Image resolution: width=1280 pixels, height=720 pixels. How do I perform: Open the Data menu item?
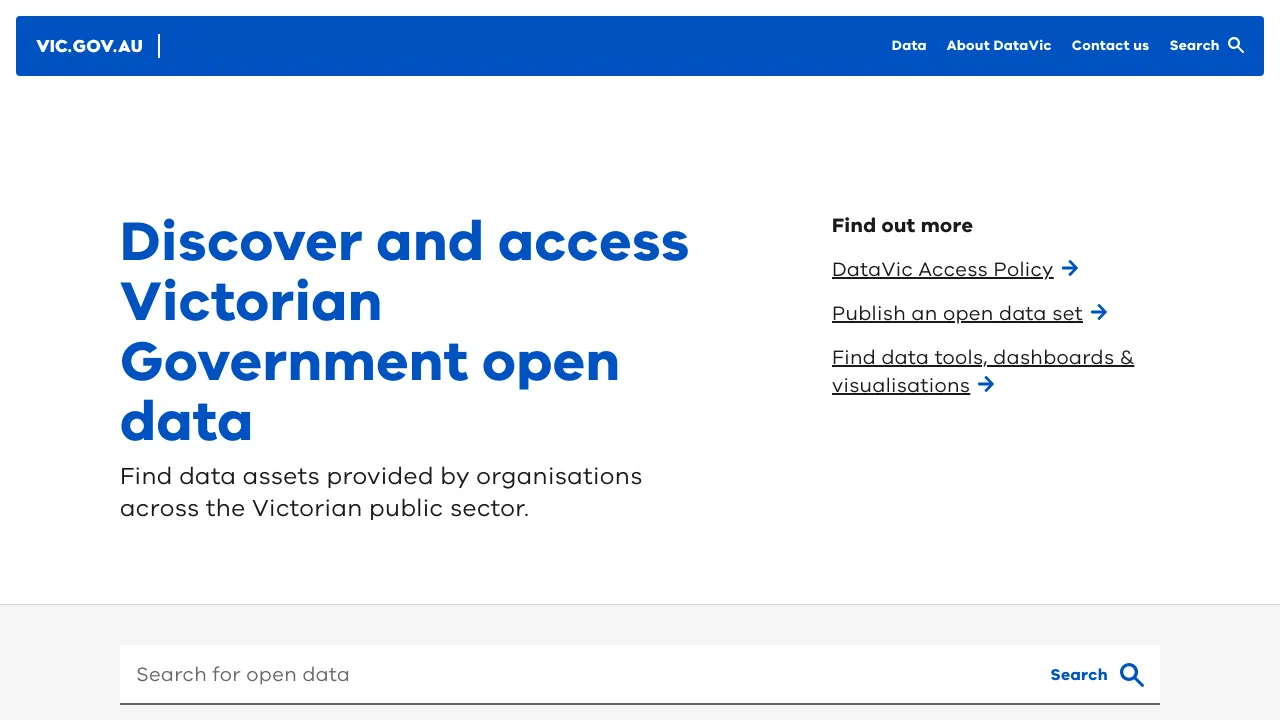point(909,46)
